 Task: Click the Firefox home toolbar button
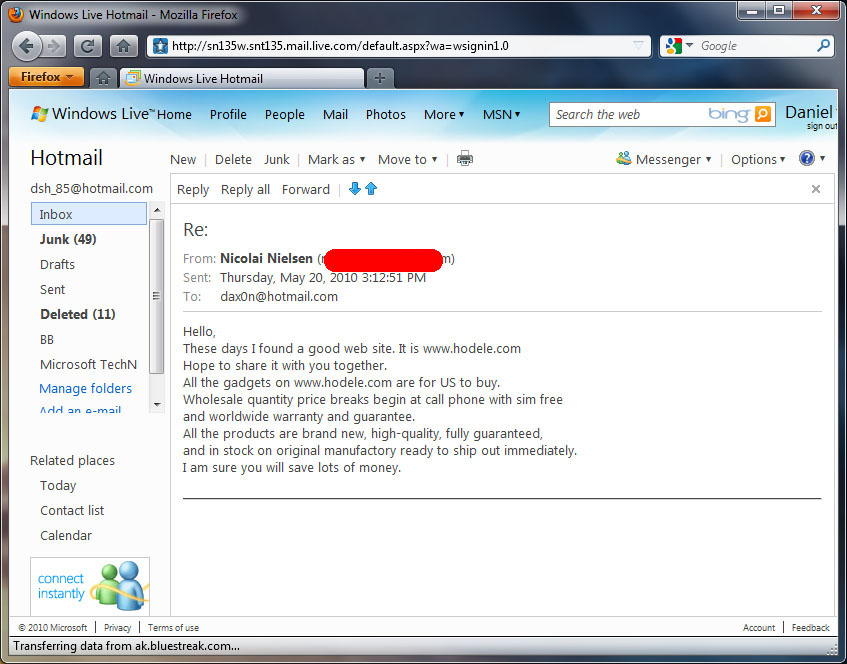coord(123,46)
